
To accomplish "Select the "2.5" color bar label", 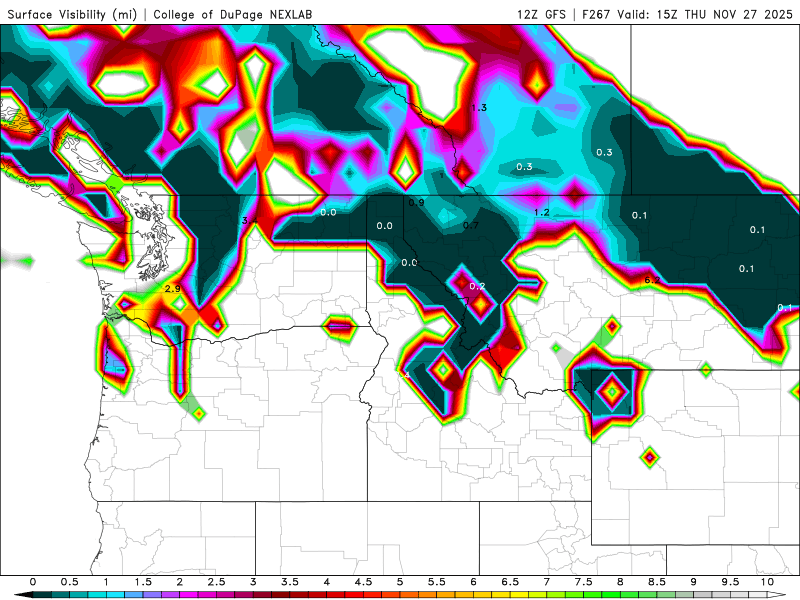I will [x=216, y=582].
